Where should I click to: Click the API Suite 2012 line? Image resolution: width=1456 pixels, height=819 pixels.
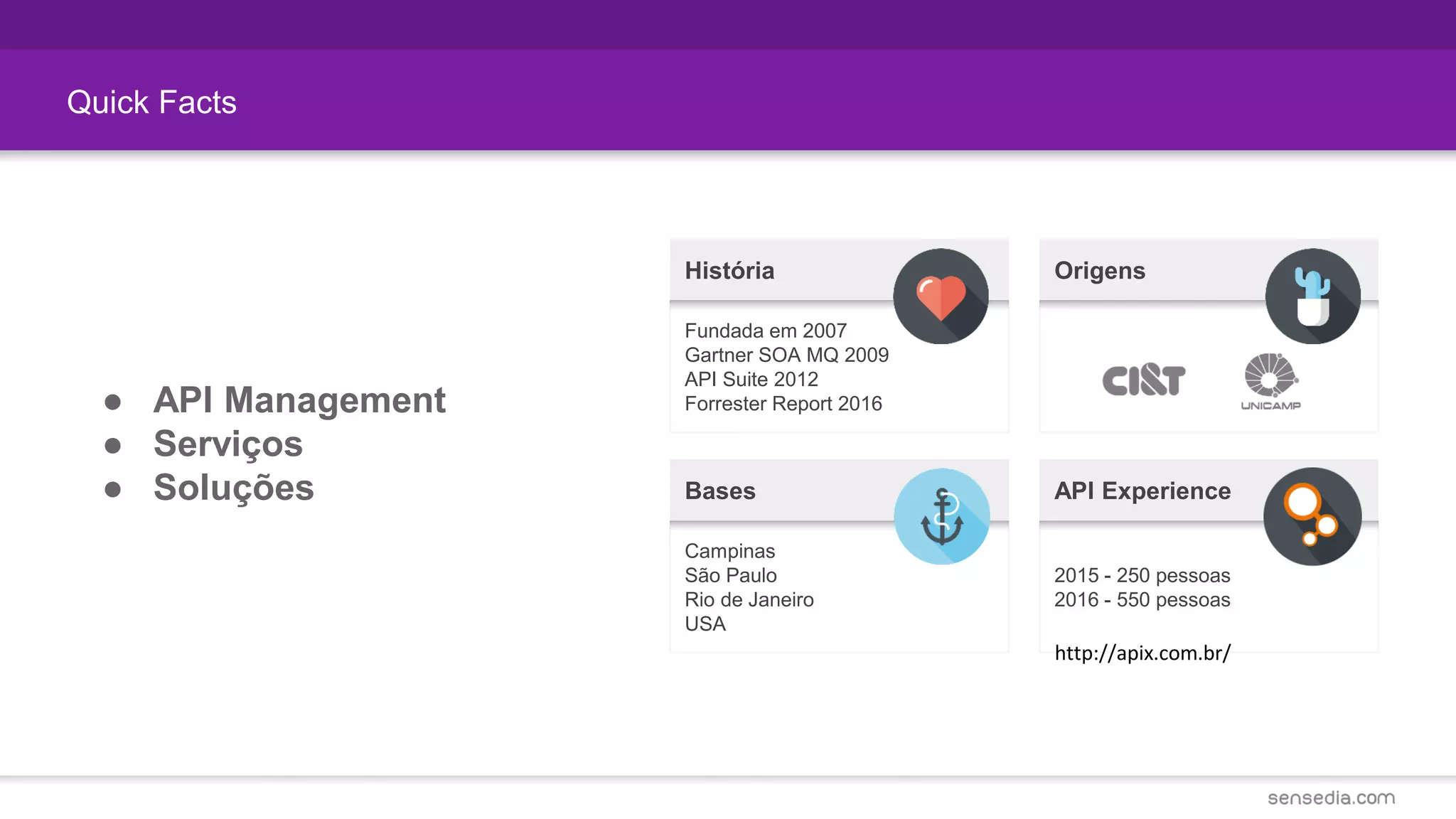coord(751,379)
